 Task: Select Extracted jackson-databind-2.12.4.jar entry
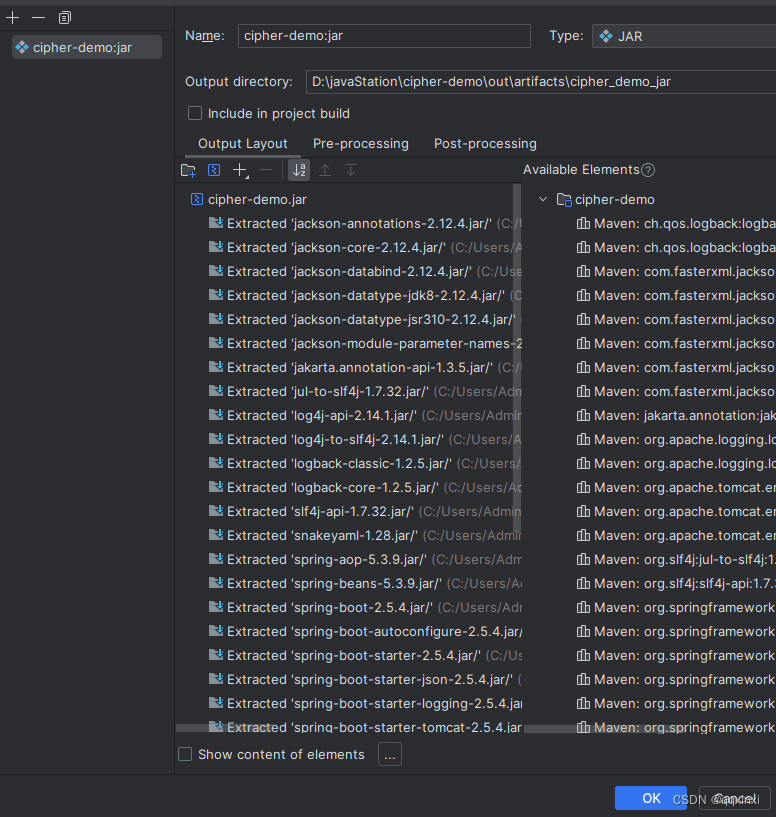(x=365, y=271)
